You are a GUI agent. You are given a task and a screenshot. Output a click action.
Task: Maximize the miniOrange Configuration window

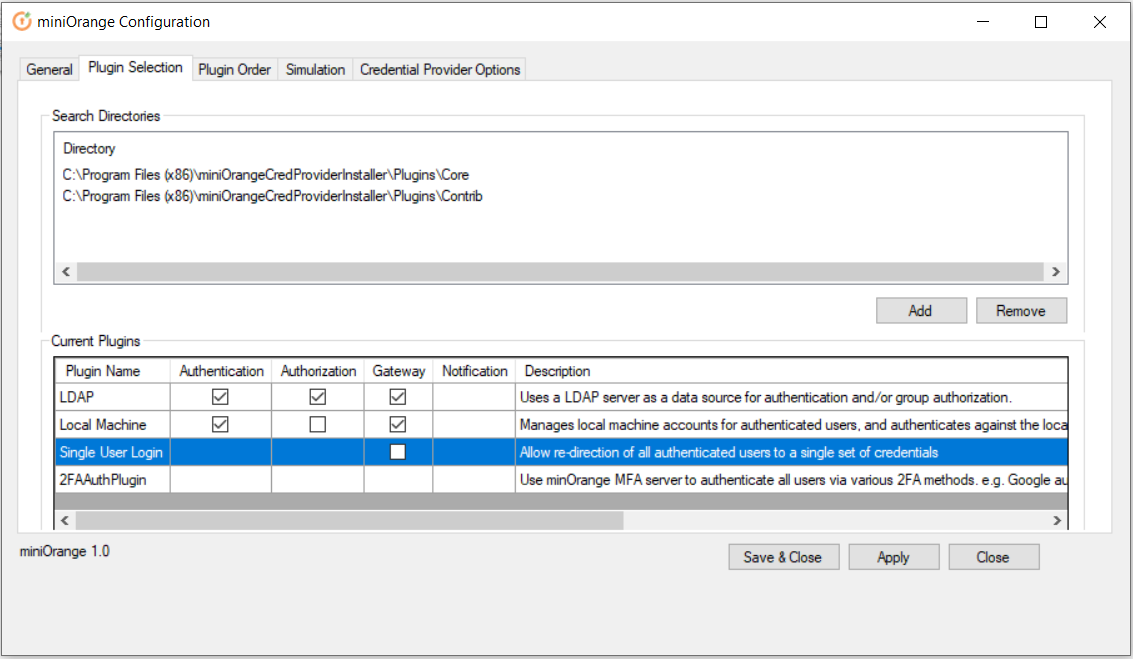pos(1041,22)
